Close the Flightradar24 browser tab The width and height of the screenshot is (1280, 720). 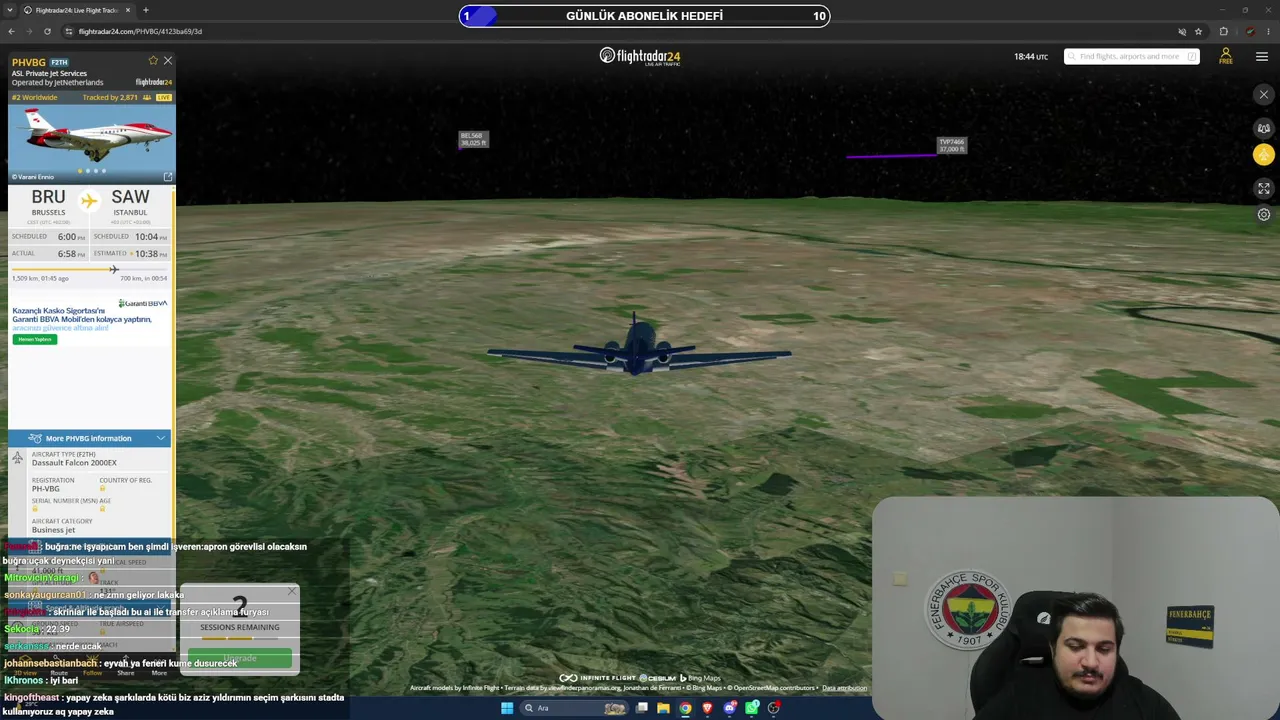pyautogui.click(x=128, y=10)
